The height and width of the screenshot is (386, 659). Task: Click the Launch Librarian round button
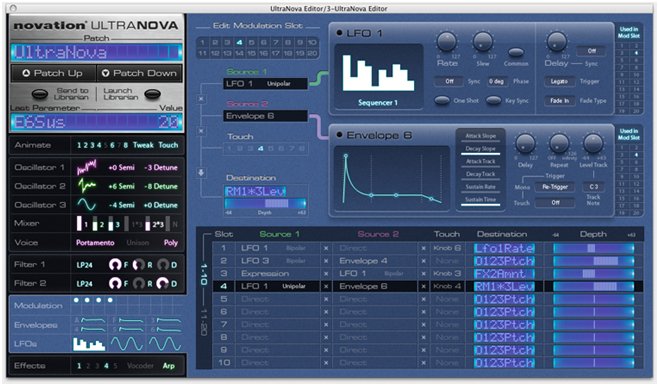pyautogui.click(x=152, y=94)
